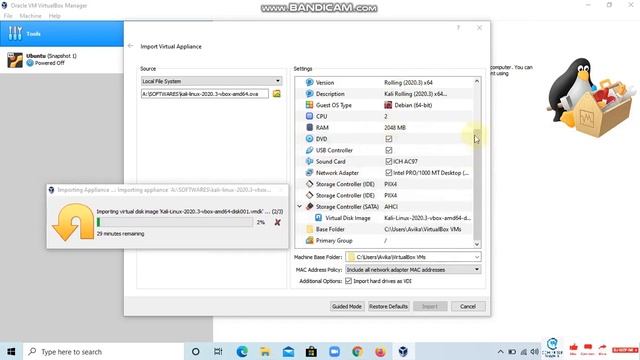Toggle Import hard drives as VDI
640x360 pixels.
349,281
